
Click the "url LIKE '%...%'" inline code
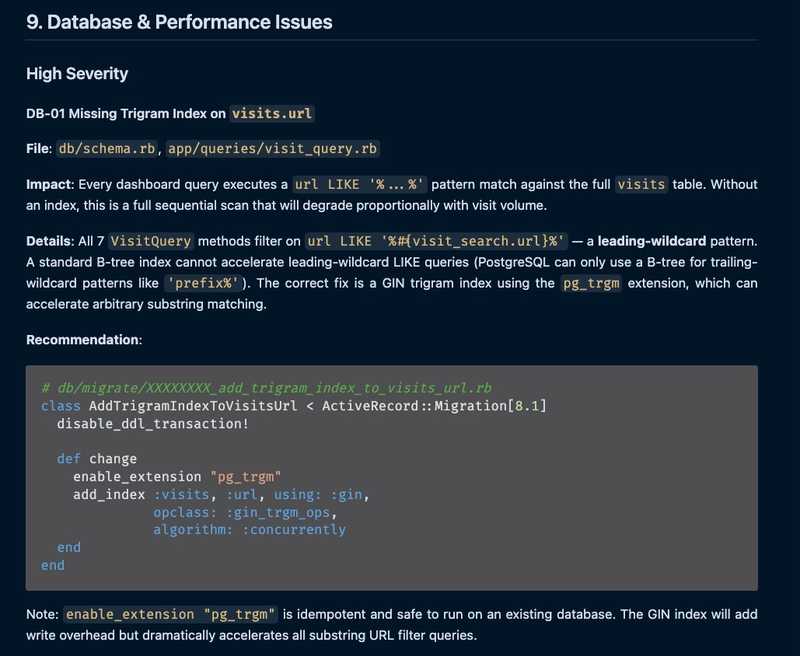click(360, 184)
